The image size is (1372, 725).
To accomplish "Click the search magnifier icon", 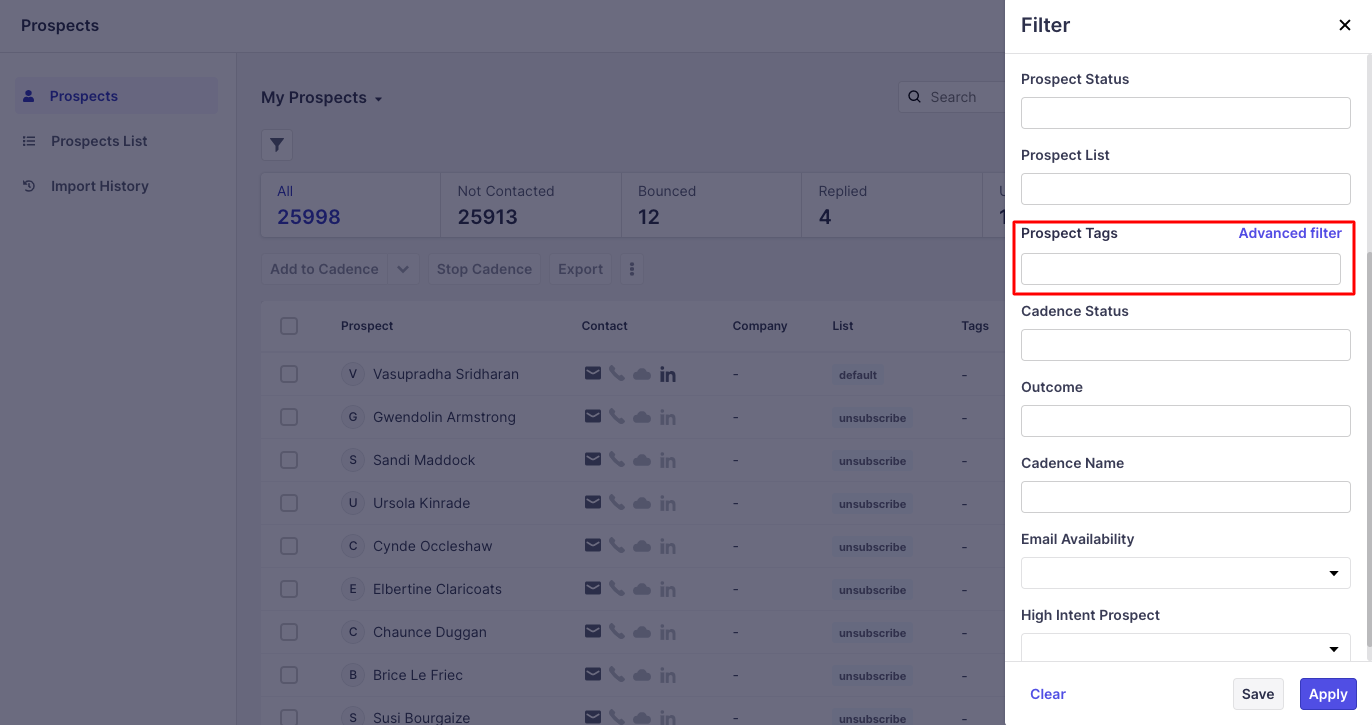I will tap(914, 97).
